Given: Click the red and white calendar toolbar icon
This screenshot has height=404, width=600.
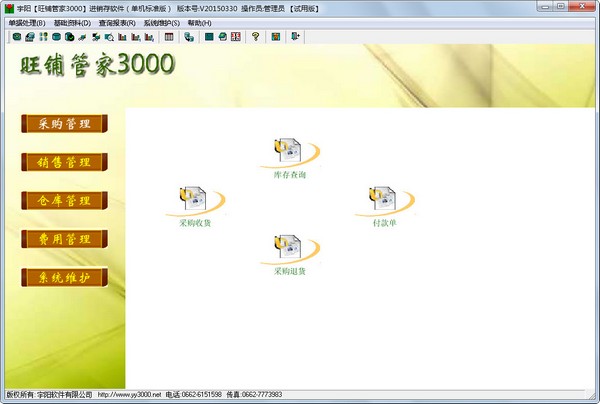Looking at the screenshot, I should click(x=236, y=37).
